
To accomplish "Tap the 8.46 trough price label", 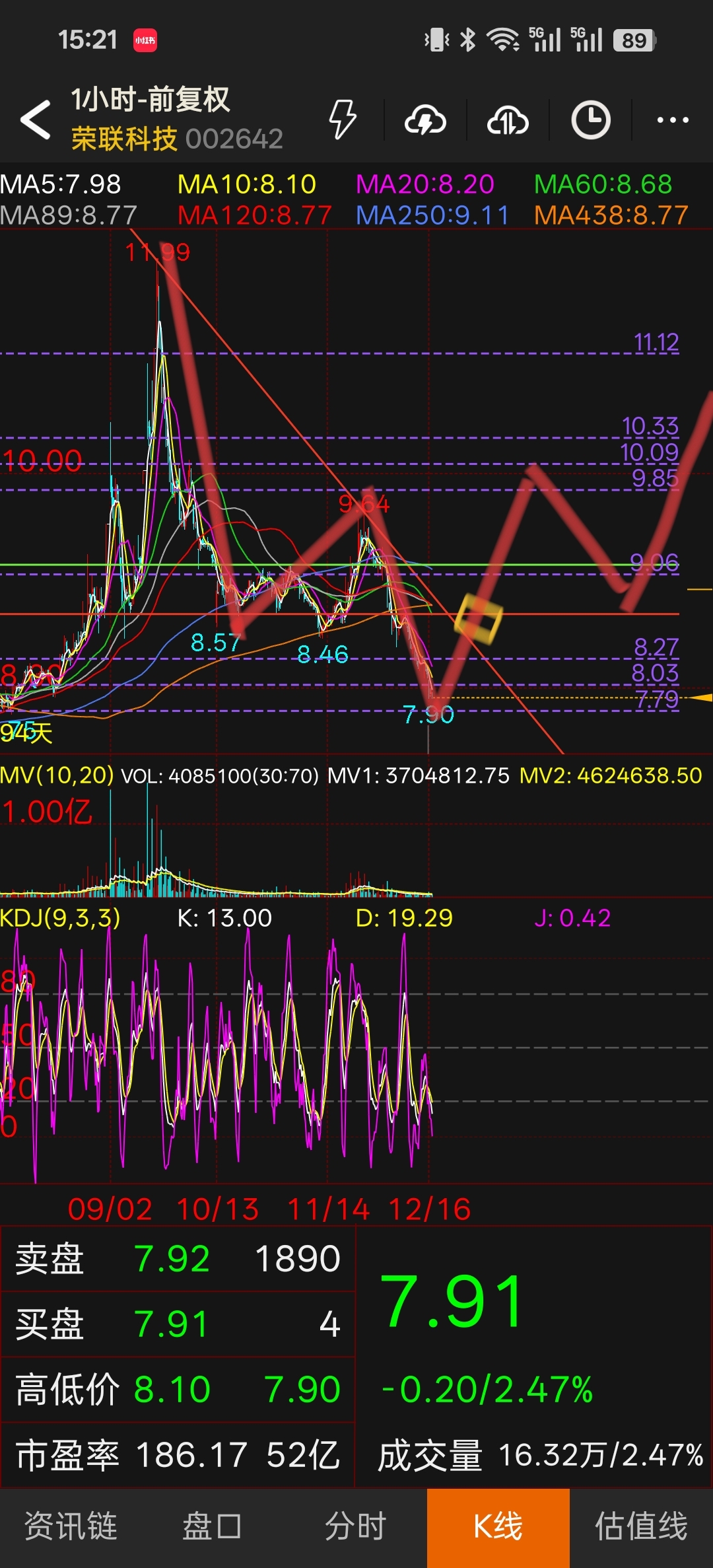I will [x=322, y=654].
